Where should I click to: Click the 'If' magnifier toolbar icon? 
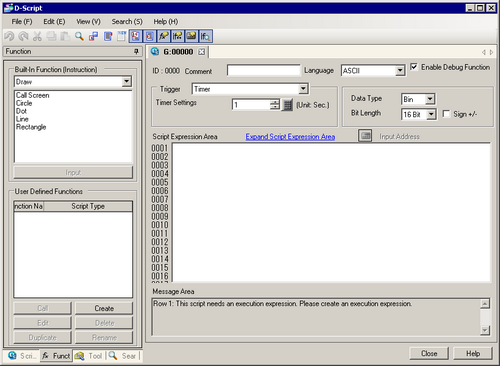(205, 36)
